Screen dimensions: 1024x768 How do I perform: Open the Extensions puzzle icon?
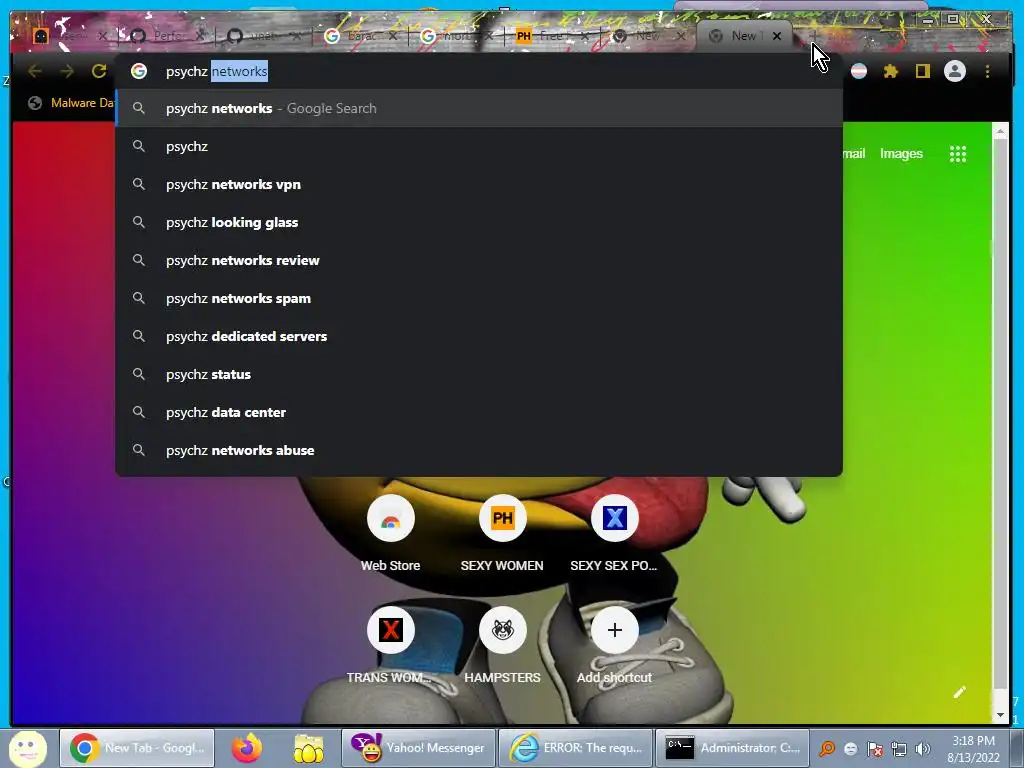(890, 71)
